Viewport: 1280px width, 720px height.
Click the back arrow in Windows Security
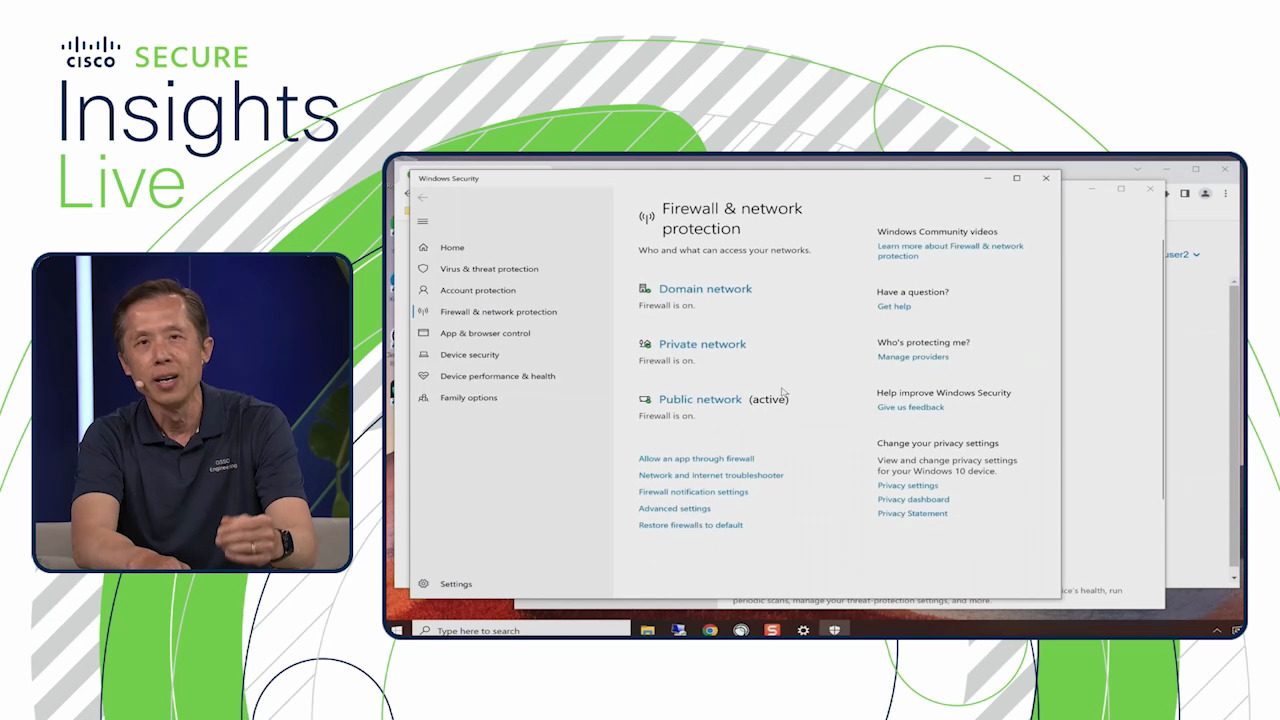[x=423, y=198]
